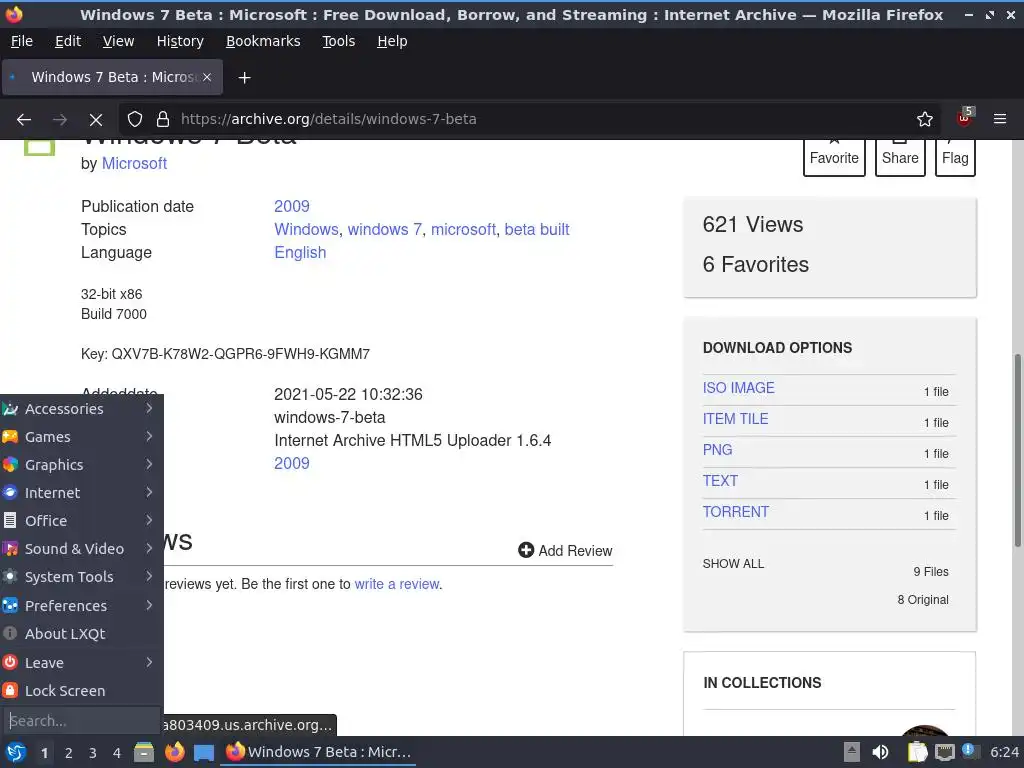Viewport: 1024px width, 768px height.
Task: Open the 'windows 7' topic link
Action: tap(385, 229)
